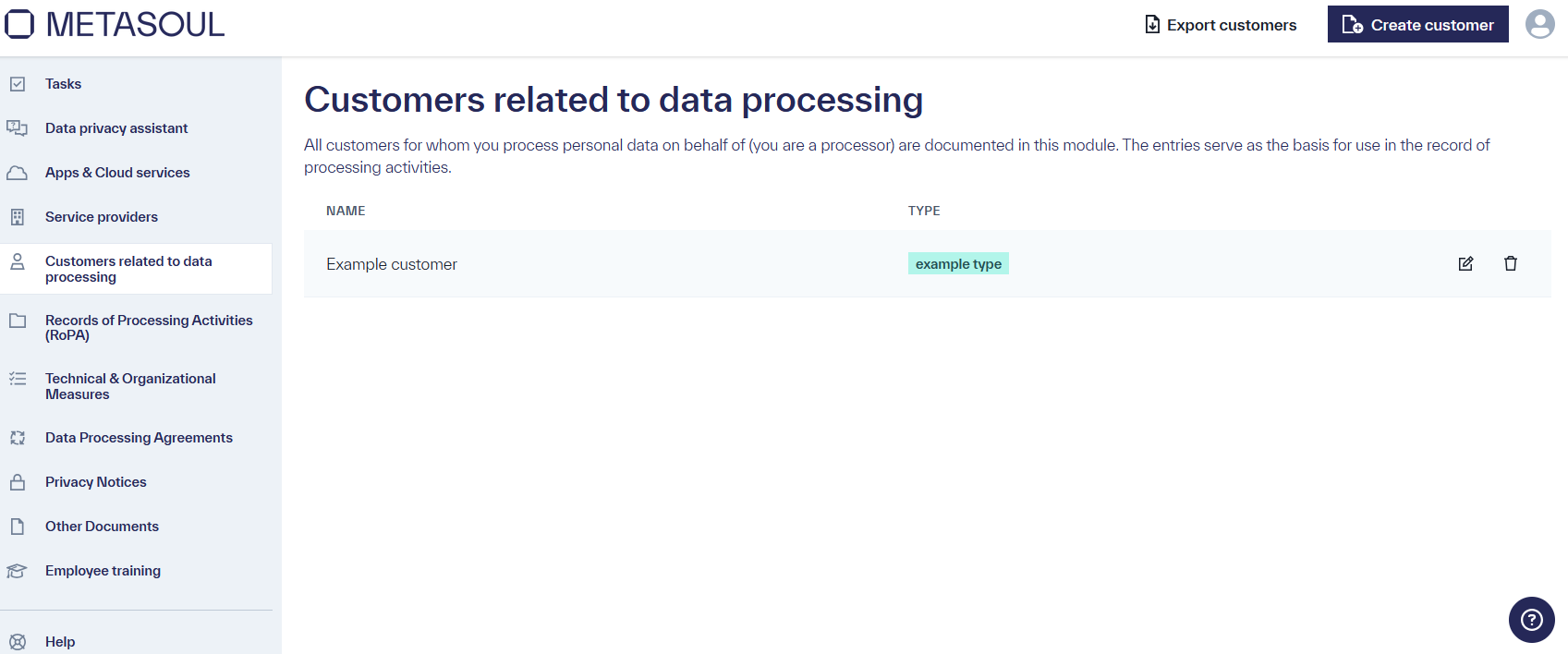Navigate to Technical & Organizational Measures
Image resolution: width=1568 pixels, height=654 pixels.
coord(129,386)
